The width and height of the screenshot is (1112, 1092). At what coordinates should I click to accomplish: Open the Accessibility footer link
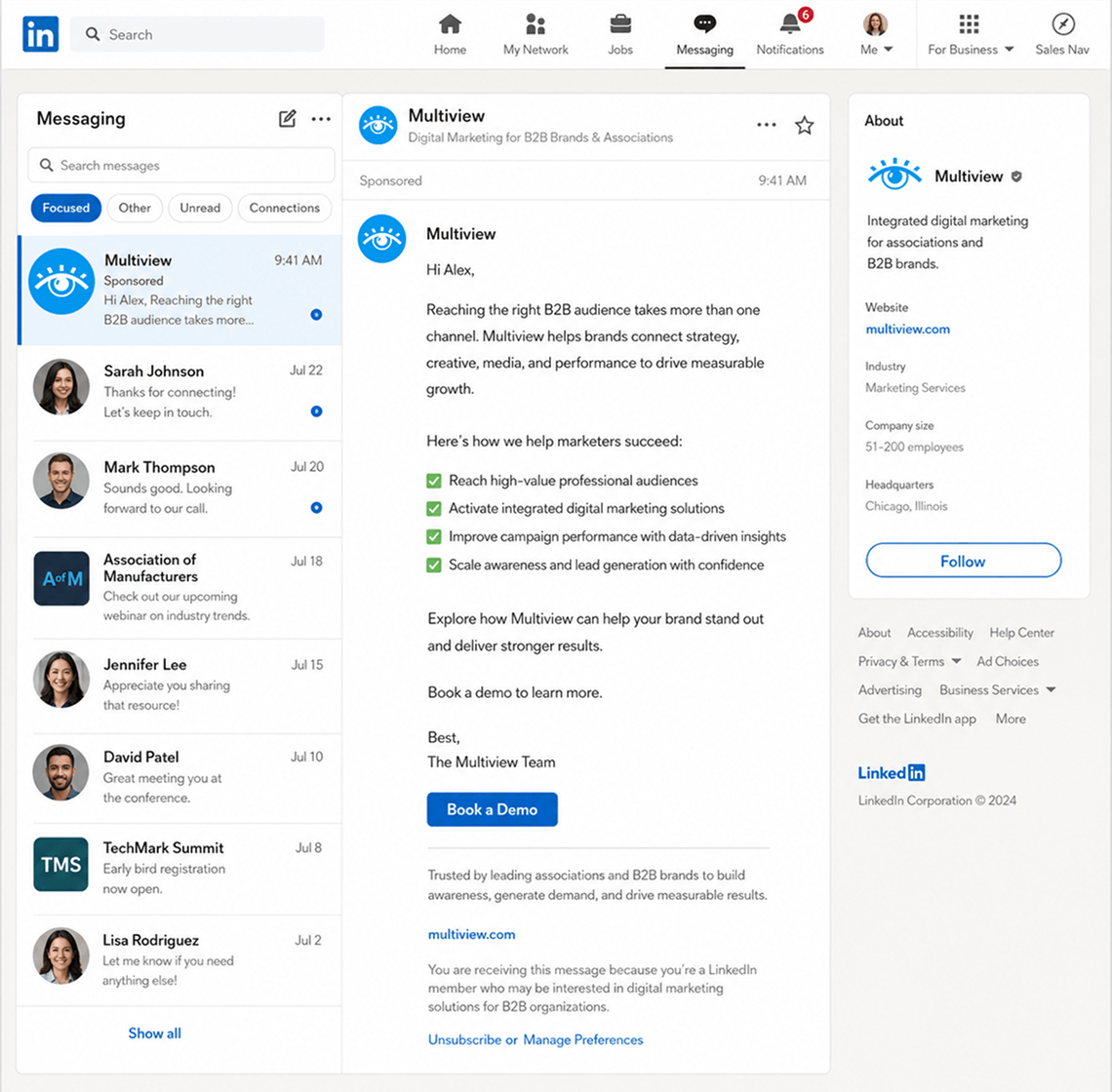tap(939, 633)
